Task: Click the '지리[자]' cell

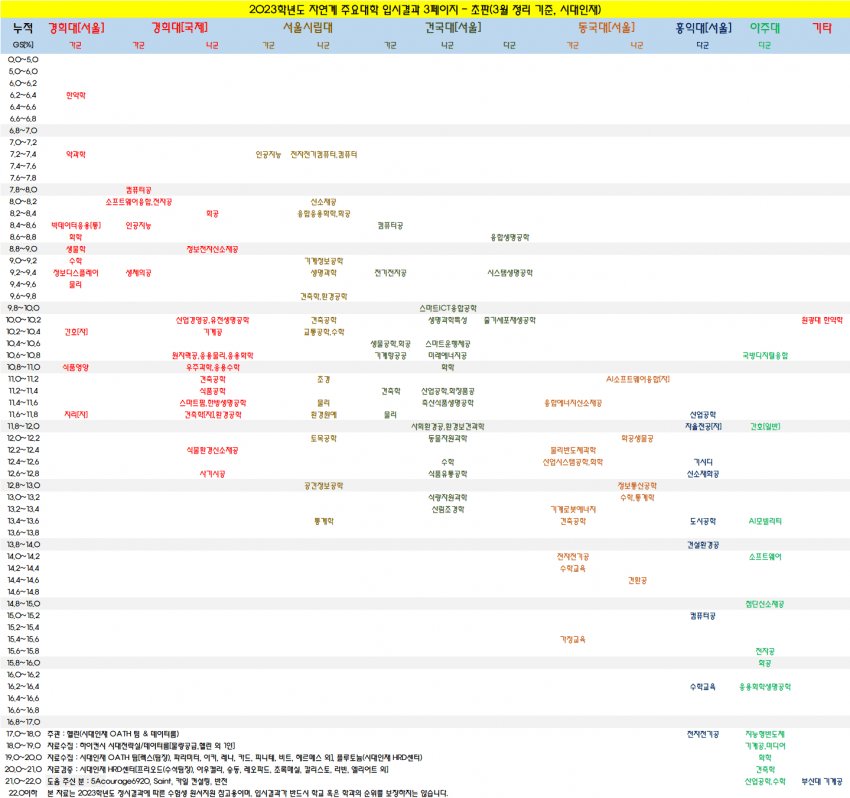Action: (76, 414)
